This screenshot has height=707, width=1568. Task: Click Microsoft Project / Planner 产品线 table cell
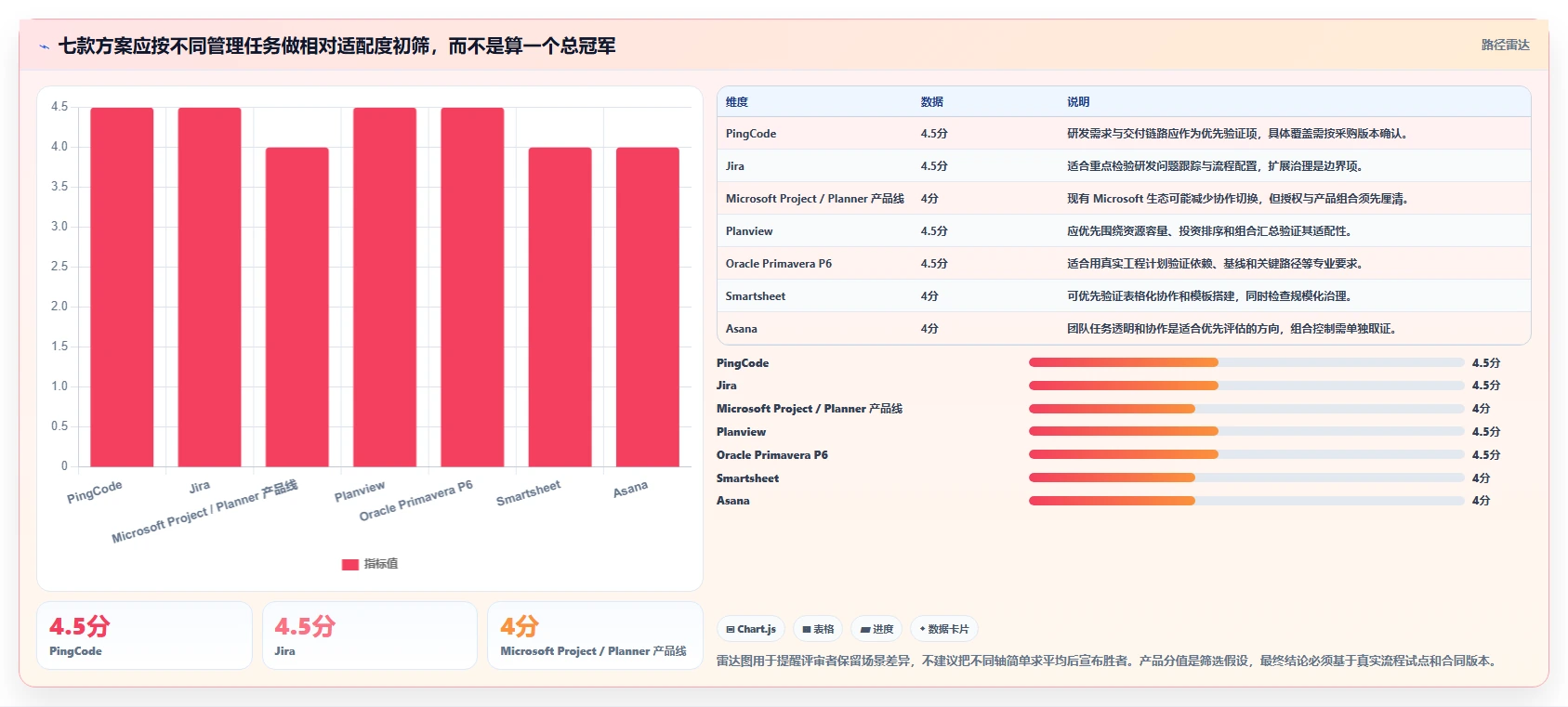[x=815, y=199]
